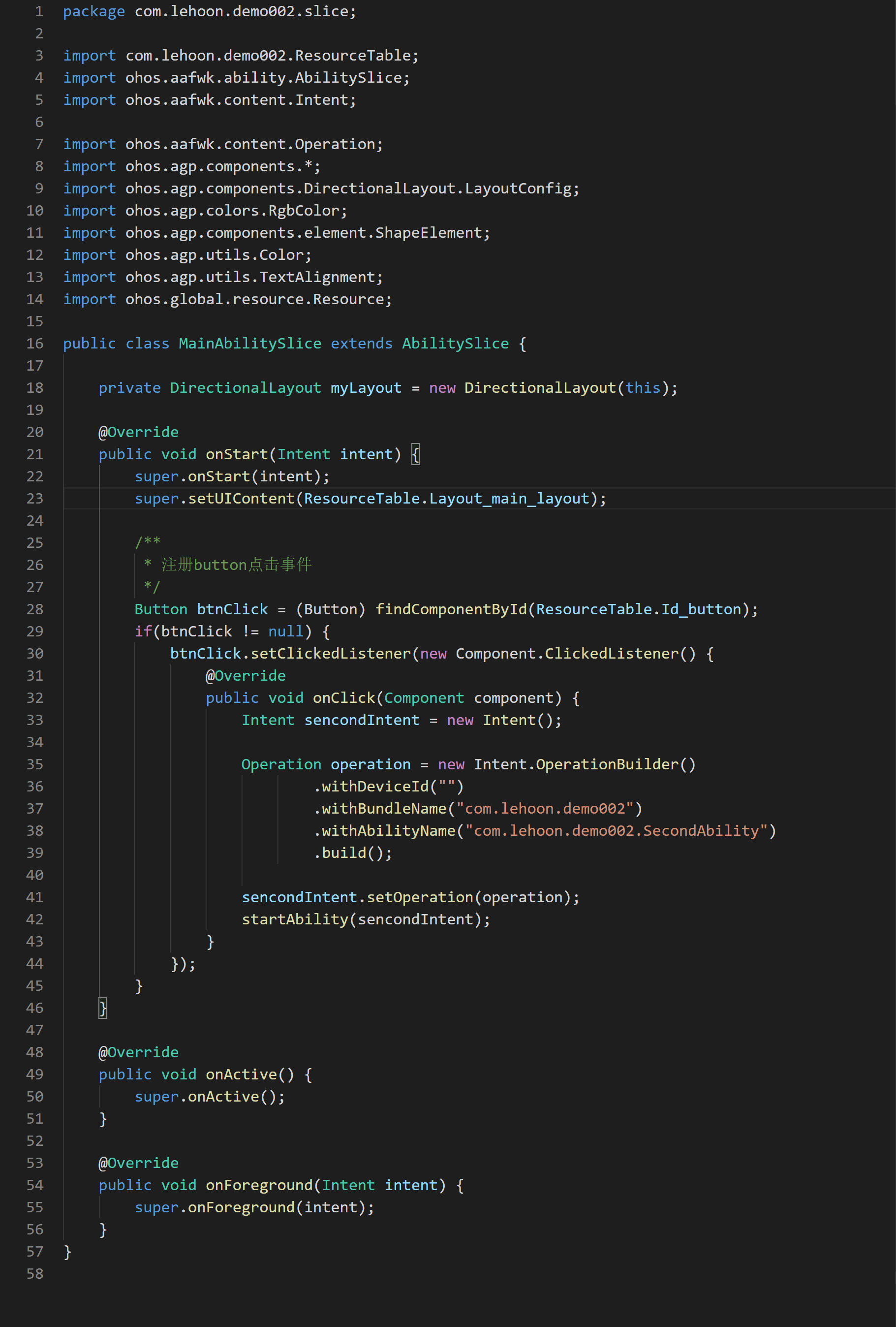
Task: Click the Chinese comment 注册button点击事件
Action: (236, 565)
